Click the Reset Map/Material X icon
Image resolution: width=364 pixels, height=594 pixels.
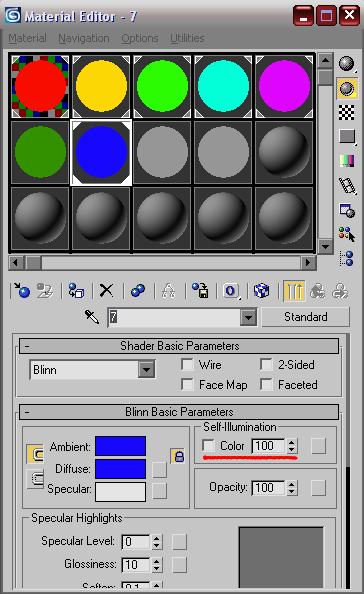click(106, 291)
